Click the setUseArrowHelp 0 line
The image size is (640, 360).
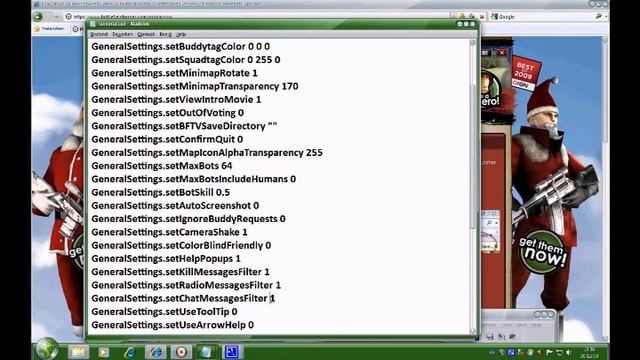point(172,325)
